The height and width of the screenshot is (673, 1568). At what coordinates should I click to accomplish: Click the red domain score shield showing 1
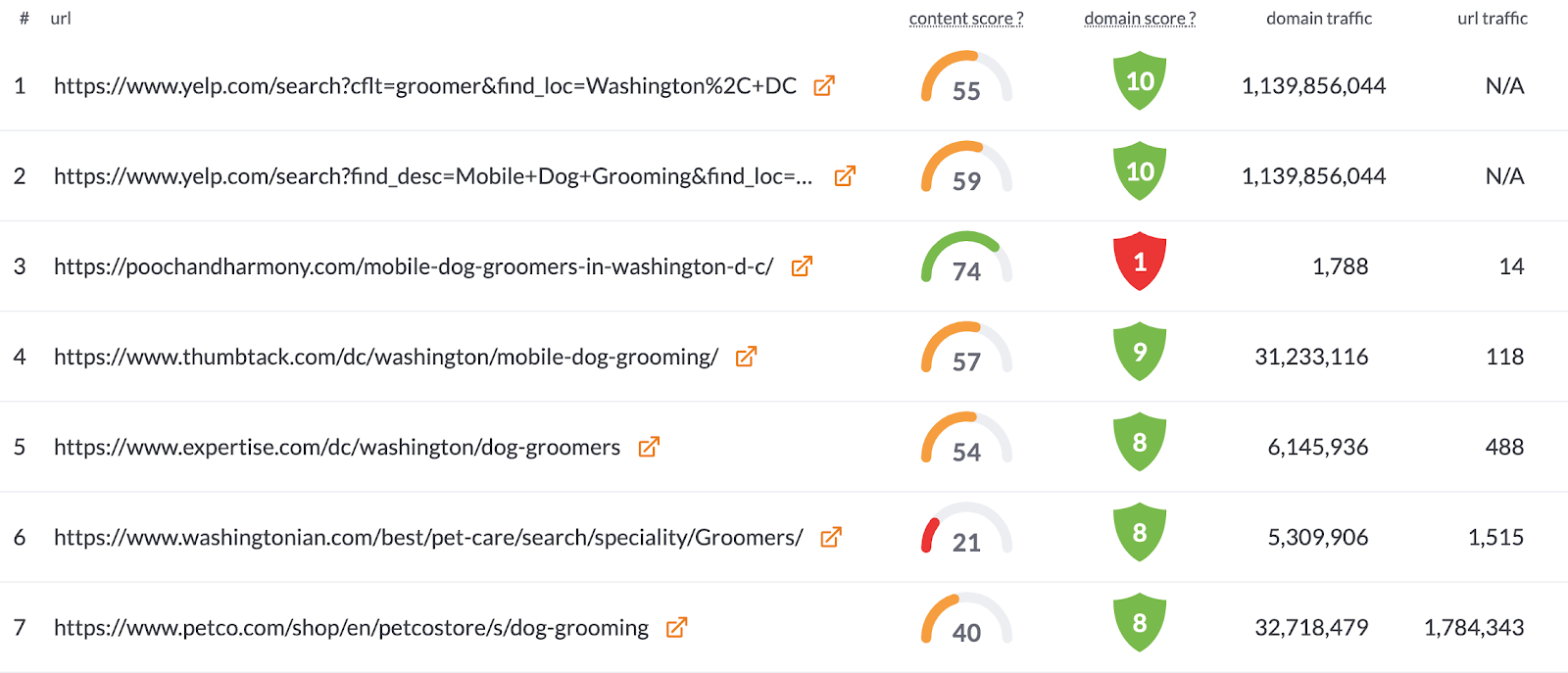coord(1139,264)
